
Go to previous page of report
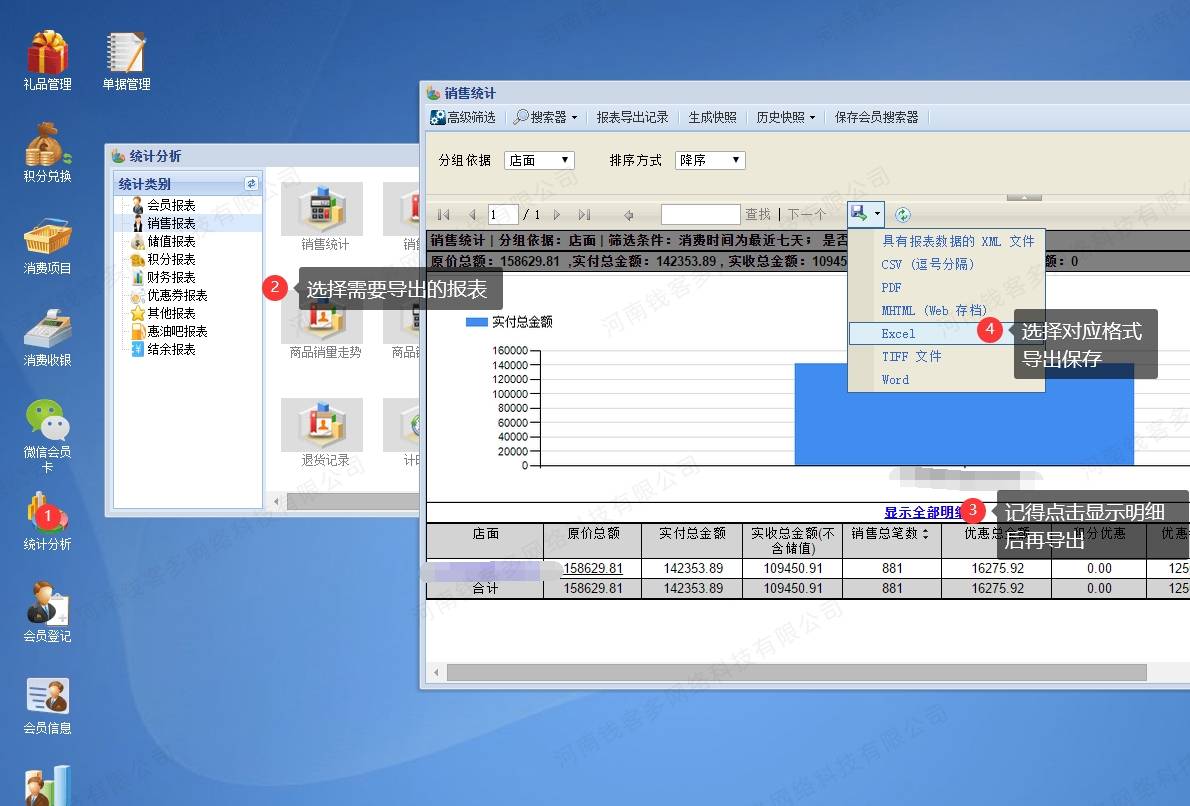tap(472, 215)
